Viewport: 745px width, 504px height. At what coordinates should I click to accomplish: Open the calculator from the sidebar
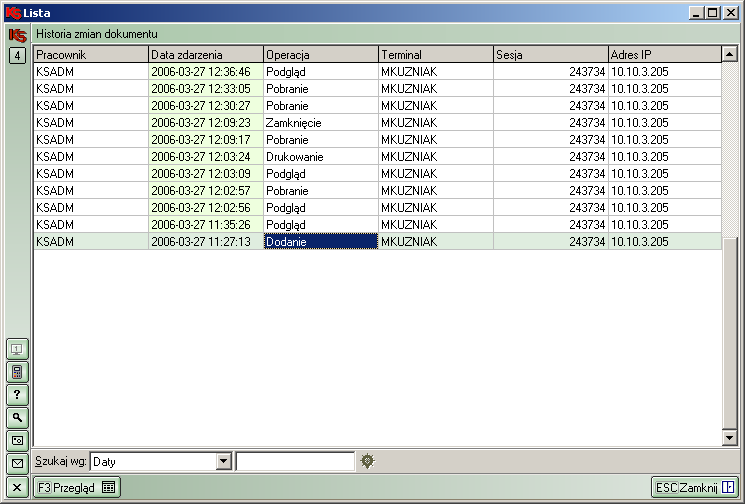click(17, 372)
